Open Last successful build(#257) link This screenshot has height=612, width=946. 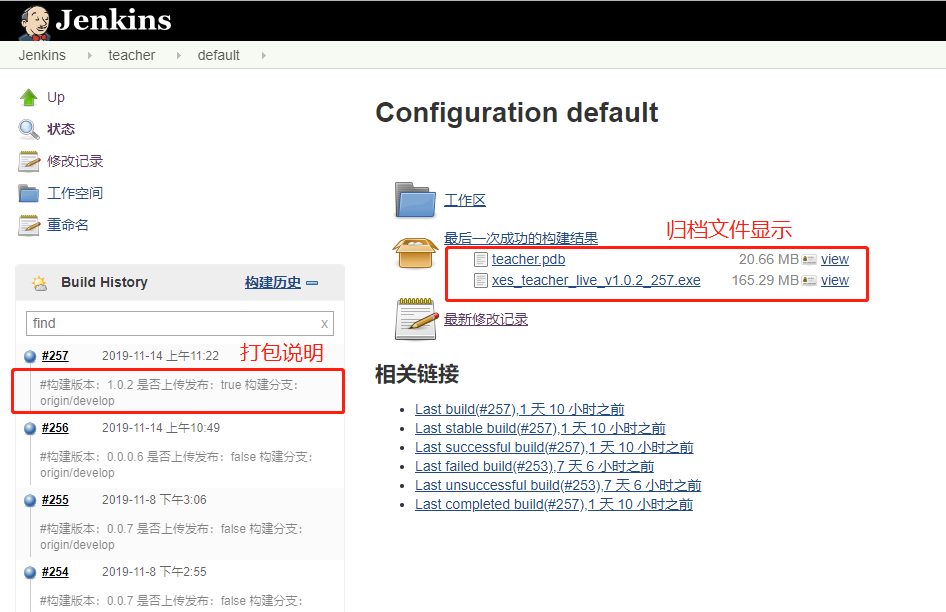[x=554, y=447]
